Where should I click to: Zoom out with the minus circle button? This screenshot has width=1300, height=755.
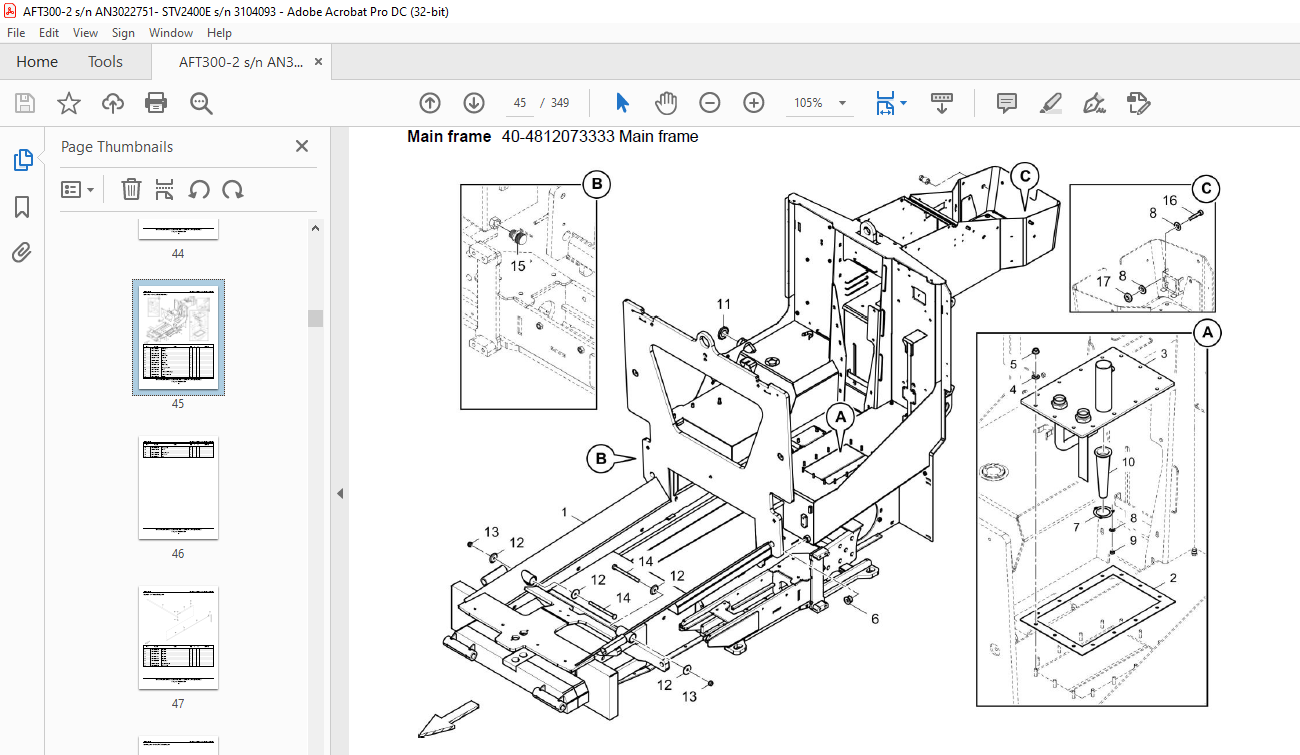[x=710, y=103]
